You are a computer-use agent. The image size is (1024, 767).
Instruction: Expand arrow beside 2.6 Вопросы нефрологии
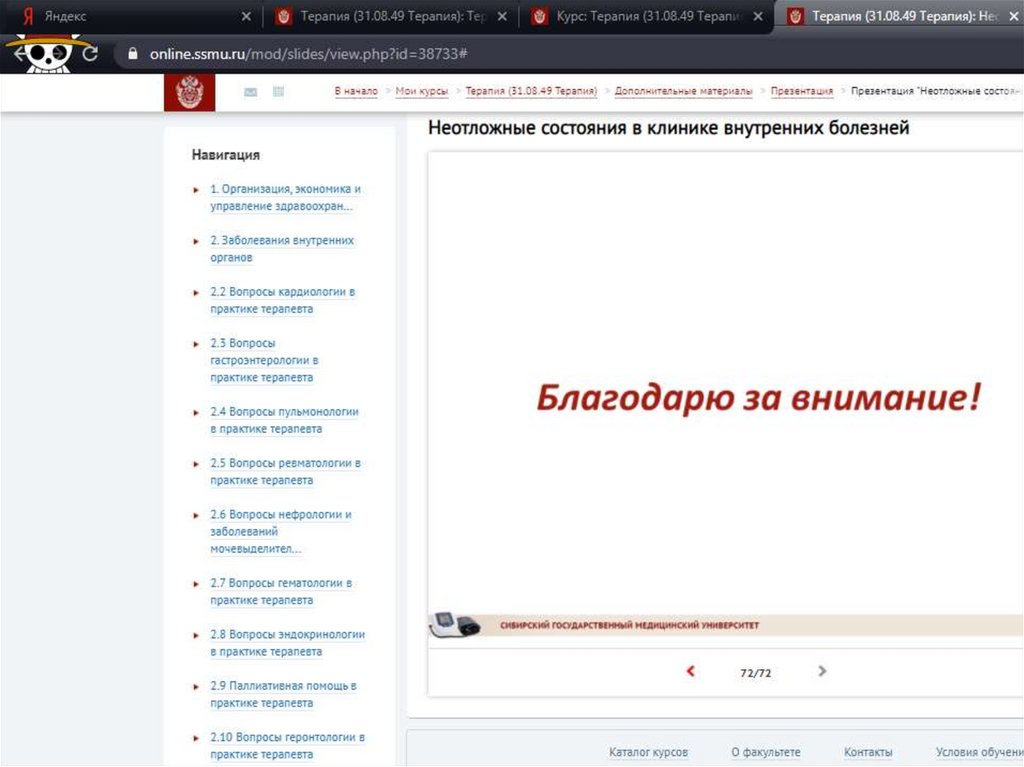[196, 515]
